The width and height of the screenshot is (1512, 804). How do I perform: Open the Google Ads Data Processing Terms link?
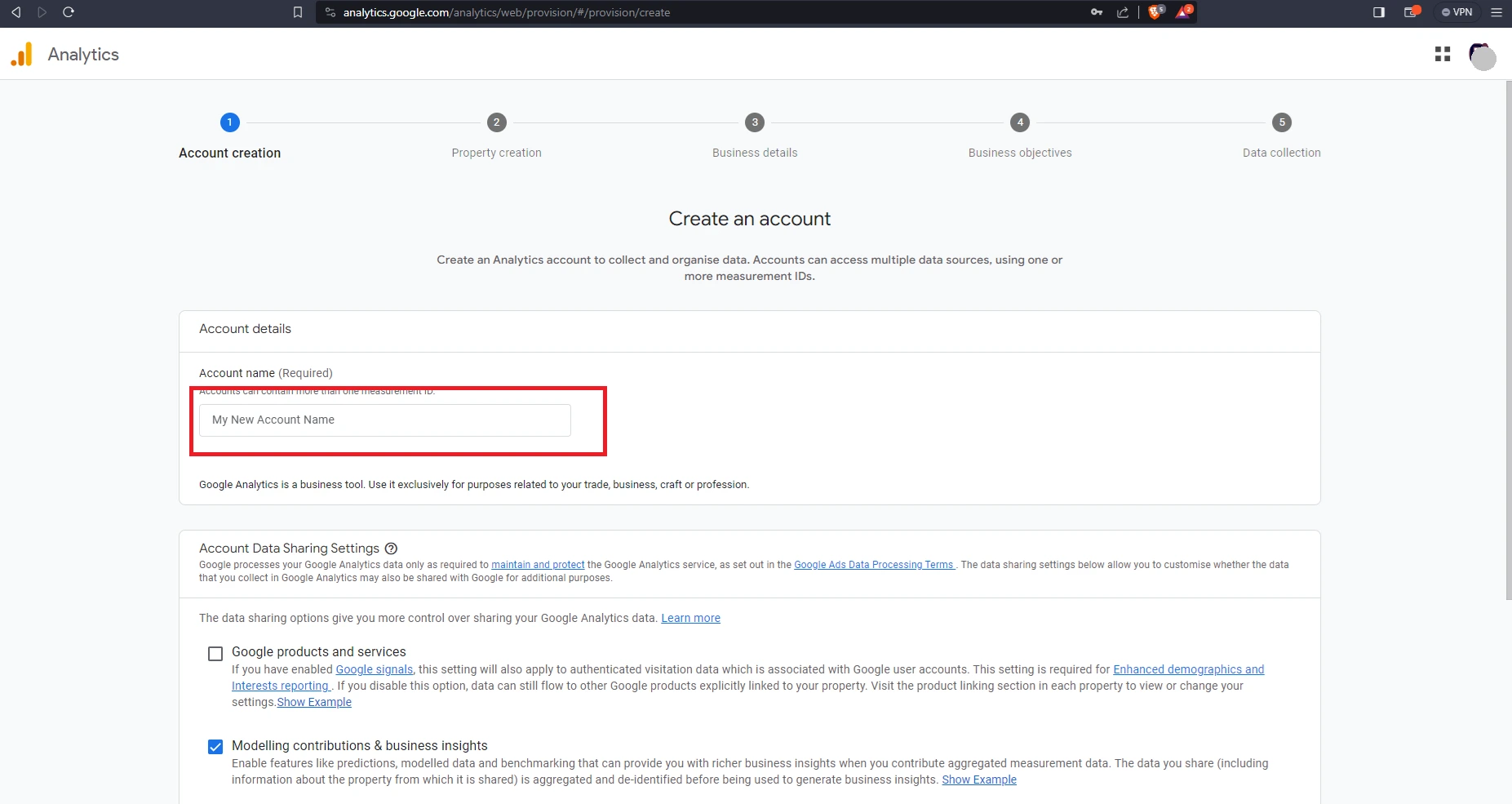(873, 564)
